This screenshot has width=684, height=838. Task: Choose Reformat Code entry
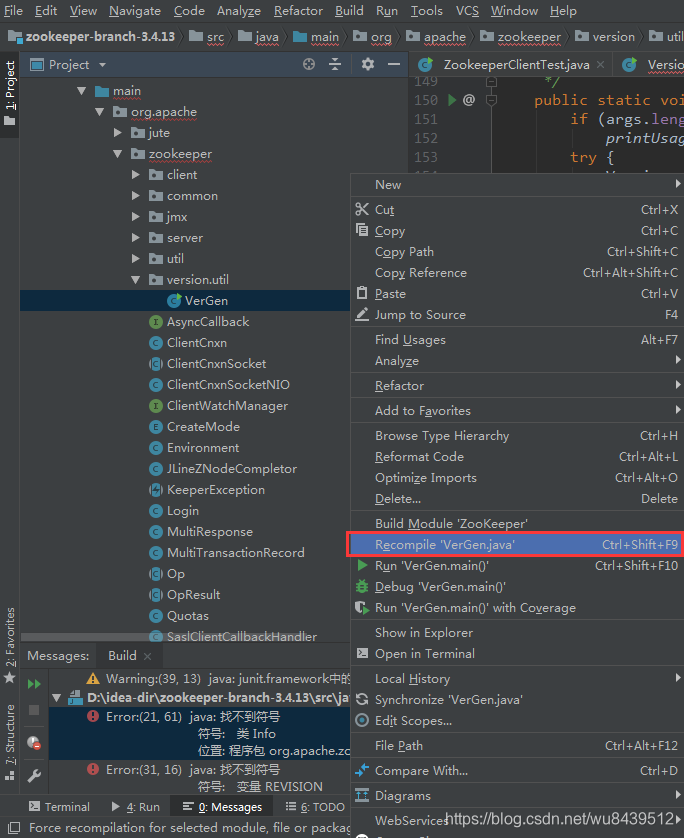click(x=517, y=457)
